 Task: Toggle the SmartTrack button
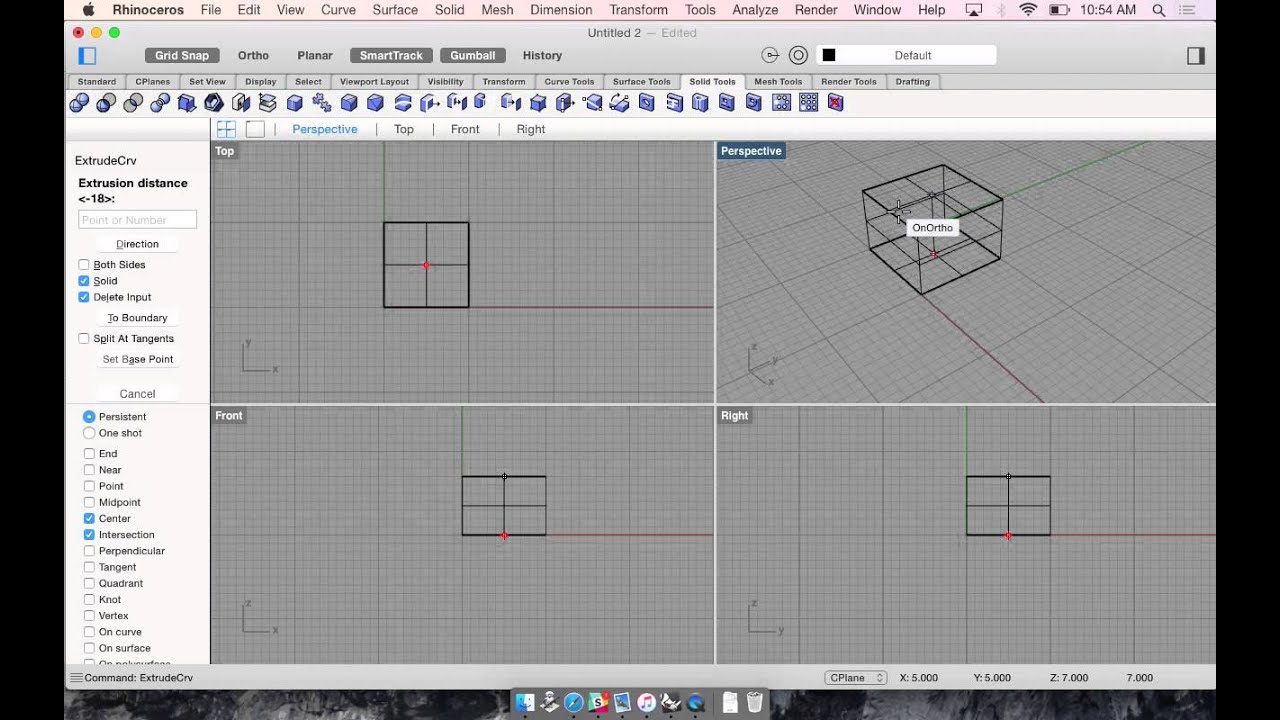point(392,56)
